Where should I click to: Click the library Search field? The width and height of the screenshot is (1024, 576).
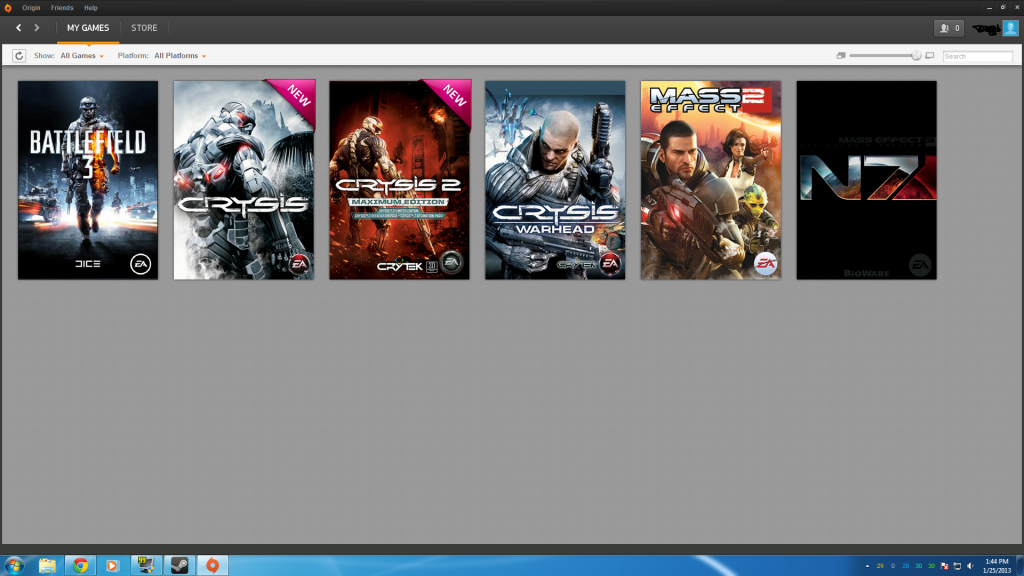click(x=978, y=56)
